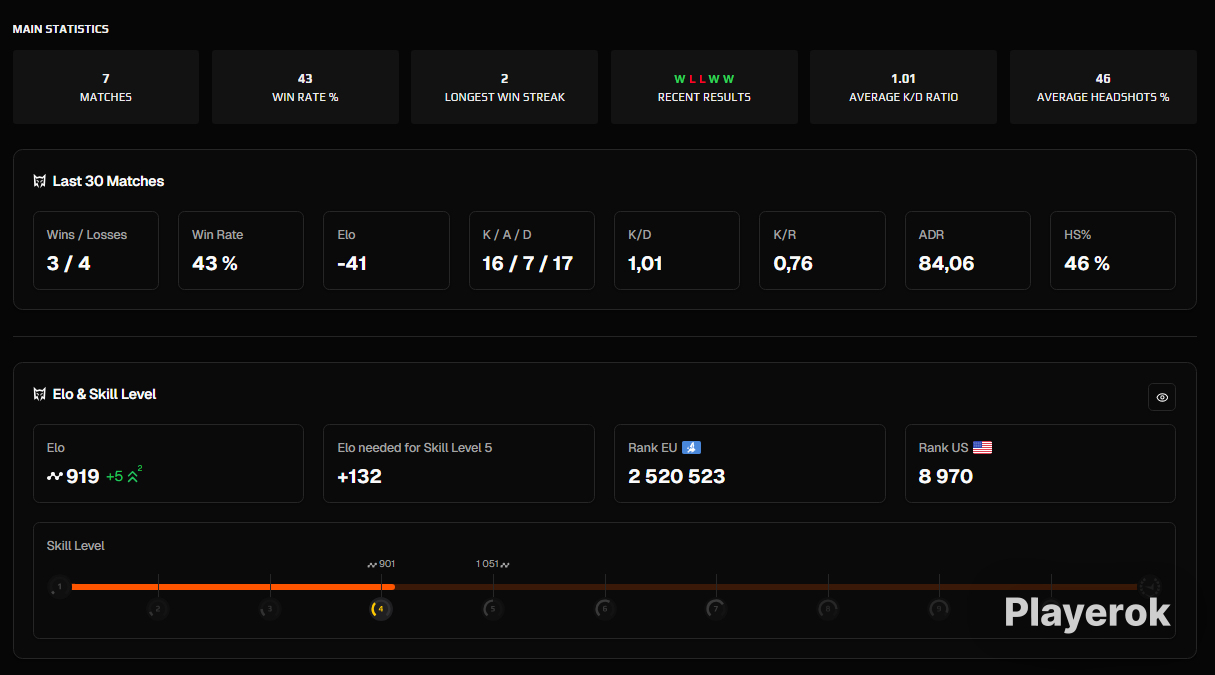Toggle the eye visibility button
The image size is (1215, 675).
(1161, 397)
